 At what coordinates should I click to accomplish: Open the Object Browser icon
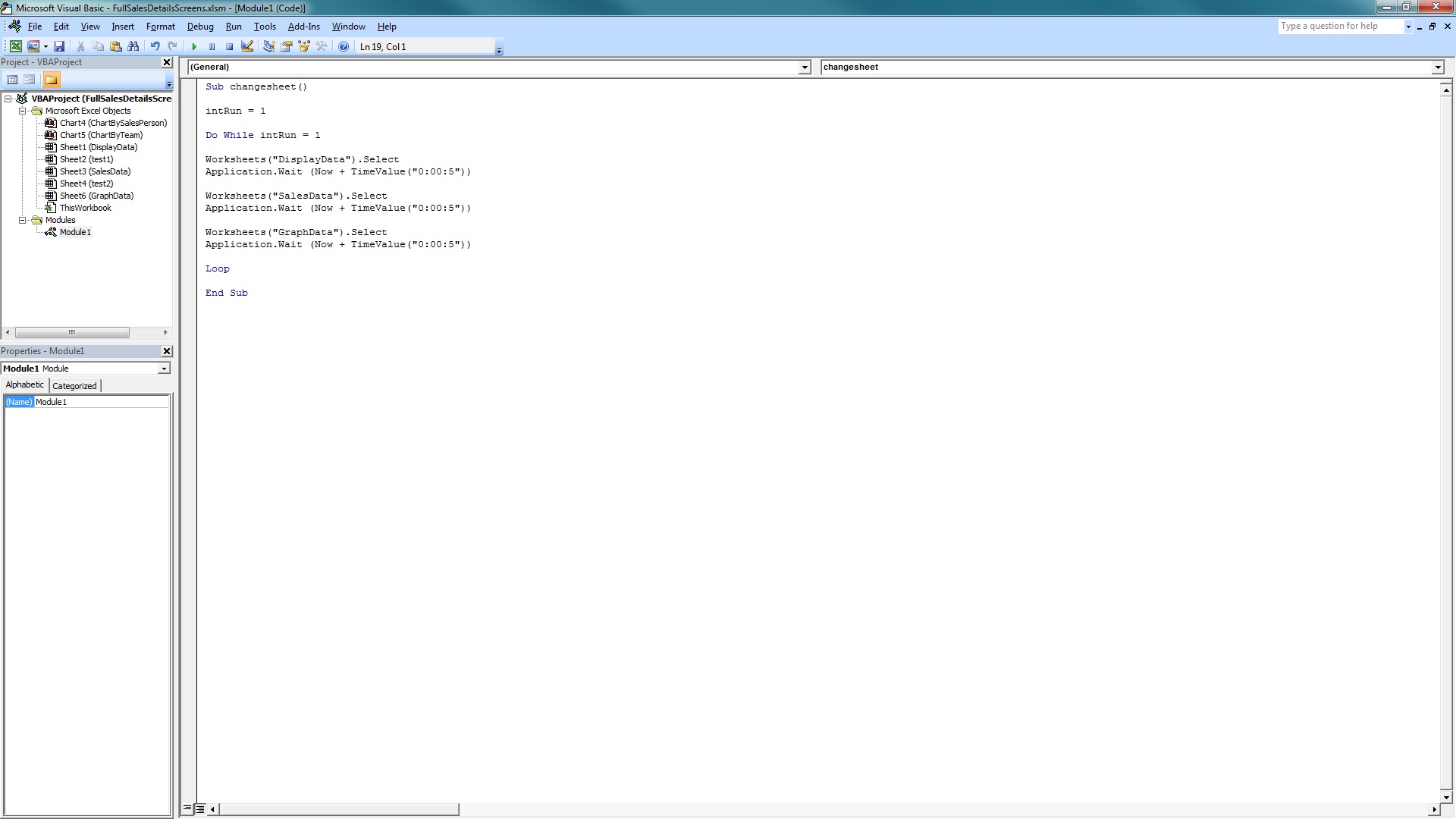coord(304,47)
